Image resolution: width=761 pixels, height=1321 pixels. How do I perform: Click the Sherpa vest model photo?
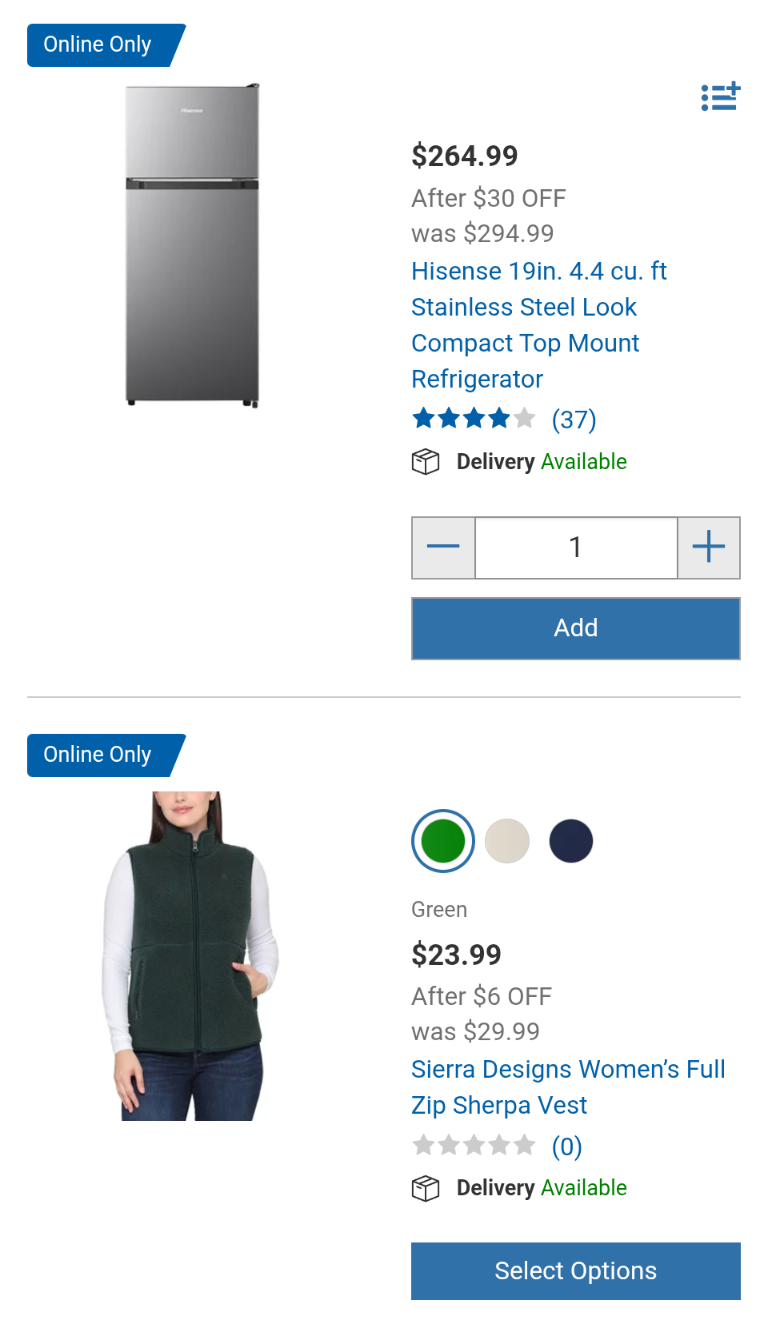(x=190, y=956)
